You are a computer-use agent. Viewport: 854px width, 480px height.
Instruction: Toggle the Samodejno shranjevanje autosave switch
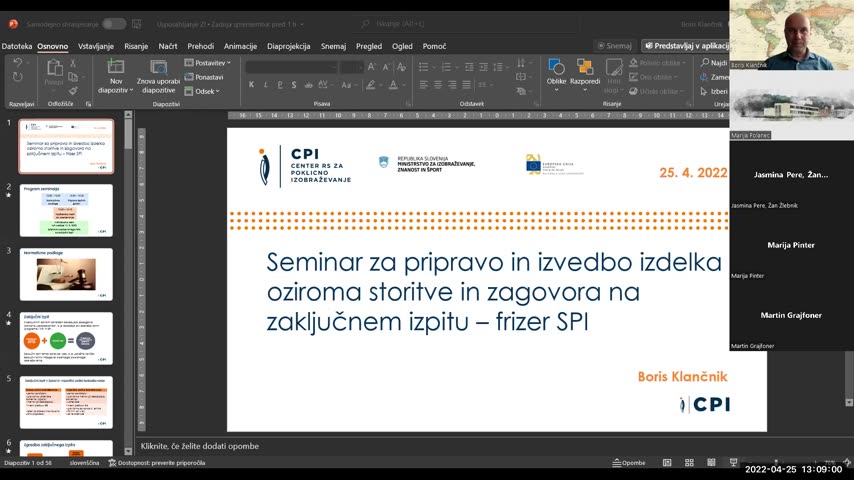[x=113, y=23]
